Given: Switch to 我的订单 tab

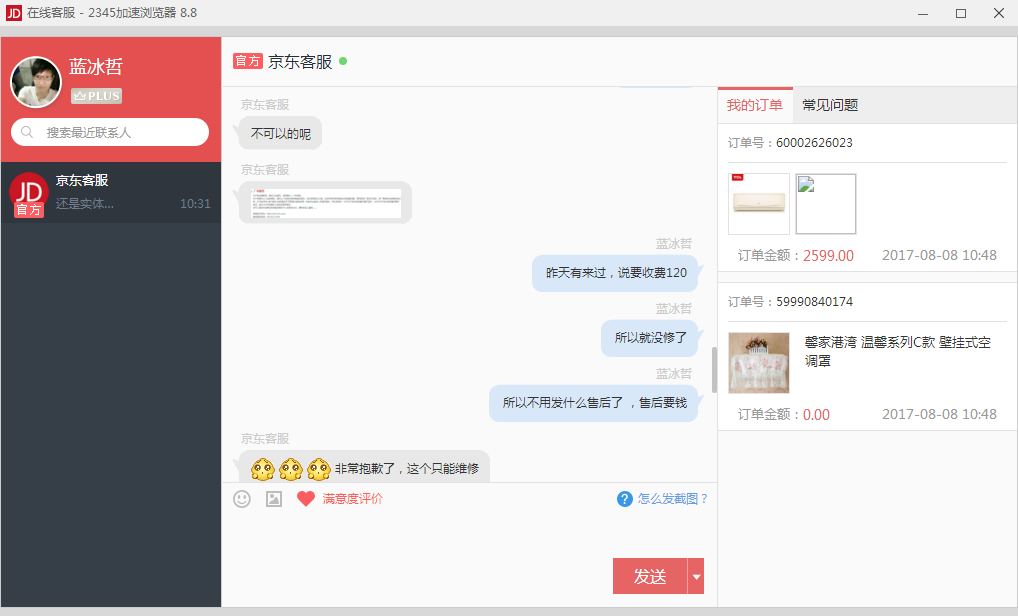Looking at the screenshot, I should (755, 105).
